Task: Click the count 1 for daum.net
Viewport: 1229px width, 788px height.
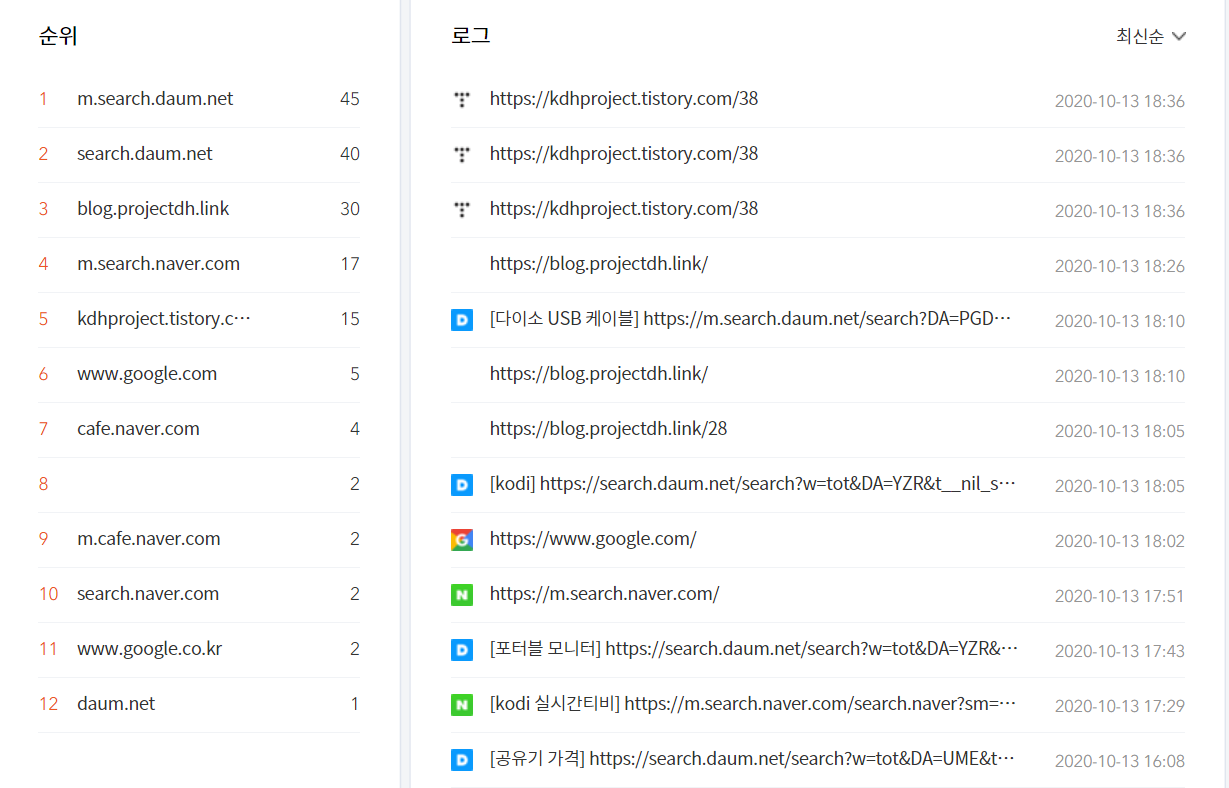Action: pyautogui.click(x=354, y=704)
